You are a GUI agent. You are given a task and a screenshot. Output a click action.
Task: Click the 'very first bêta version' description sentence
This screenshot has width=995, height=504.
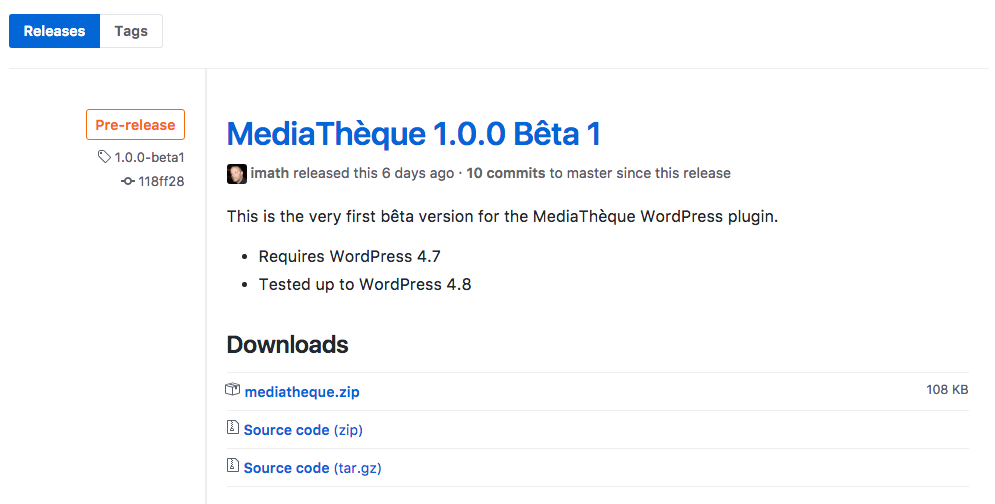[503, 216]
